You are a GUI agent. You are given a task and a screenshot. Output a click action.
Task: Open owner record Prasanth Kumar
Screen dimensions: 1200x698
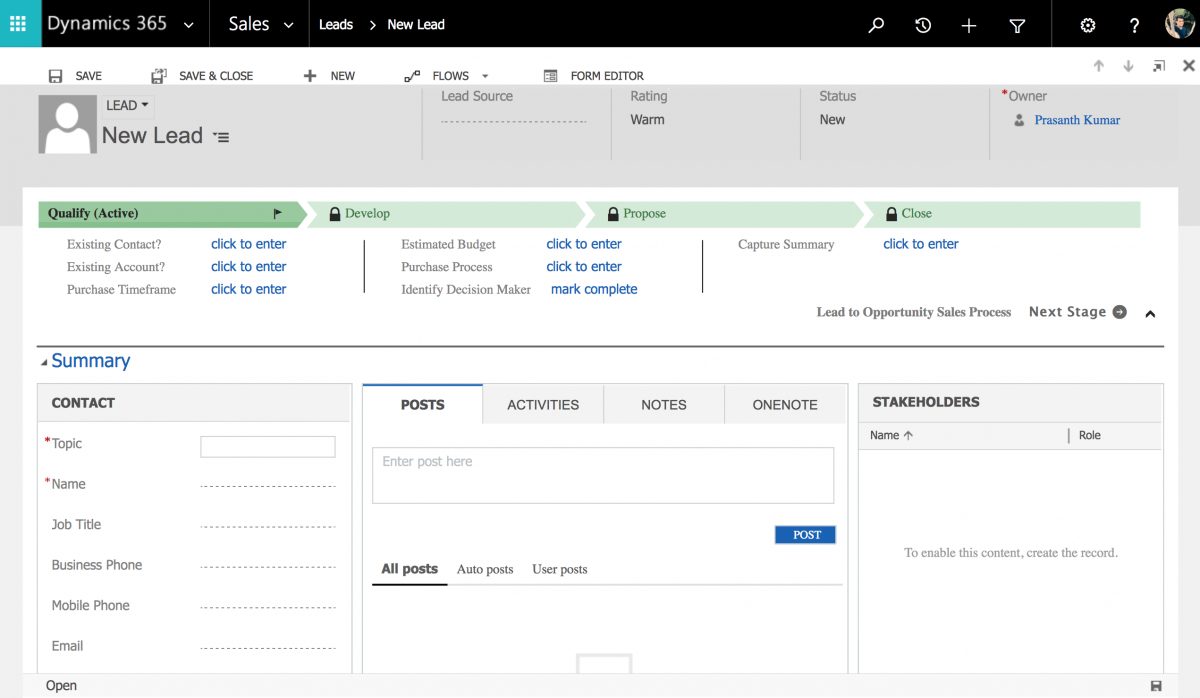pyautogui.click(x=1076, y=119)
